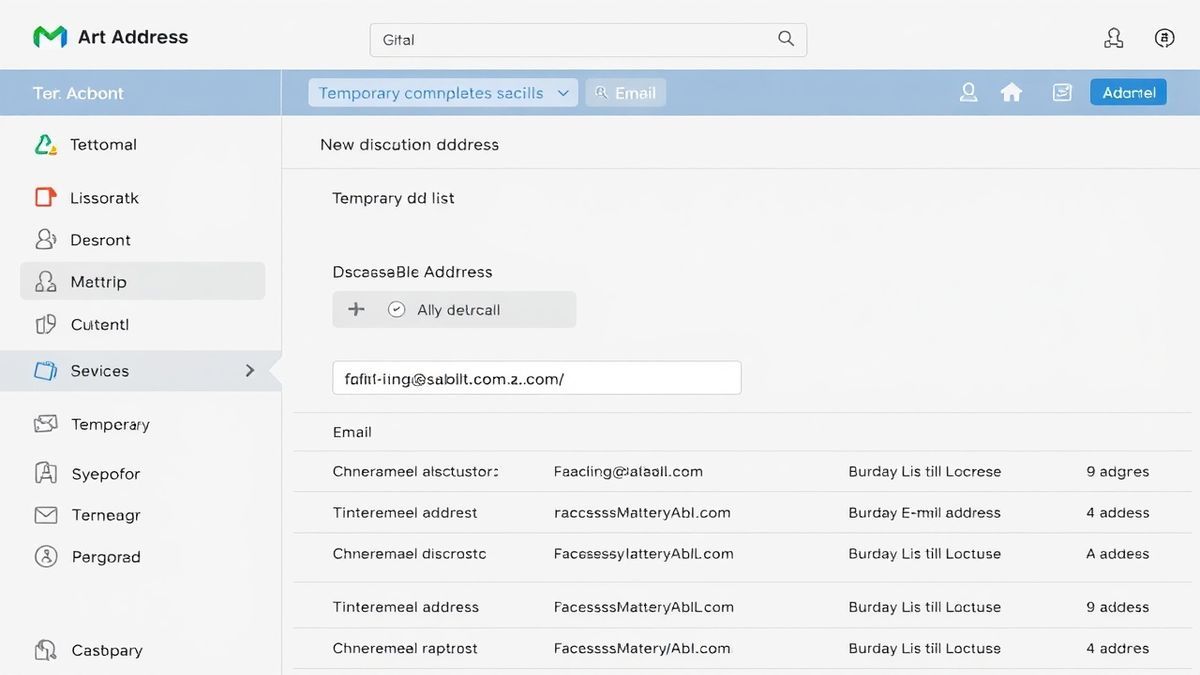Click the Temperary envelope icon
The image size is (1200, 675).
tap(46, 424)
